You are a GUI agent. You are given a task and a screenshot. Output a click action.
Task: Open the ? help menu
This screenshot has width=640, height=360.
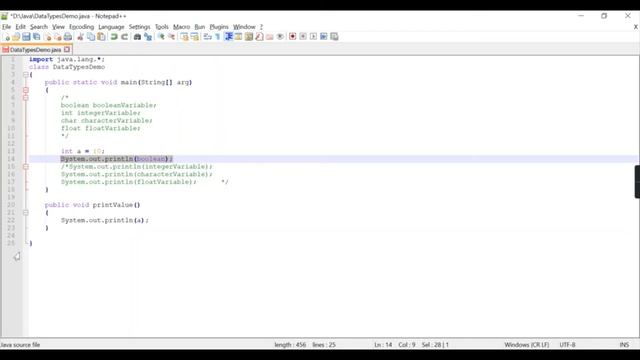coord(261,27)
